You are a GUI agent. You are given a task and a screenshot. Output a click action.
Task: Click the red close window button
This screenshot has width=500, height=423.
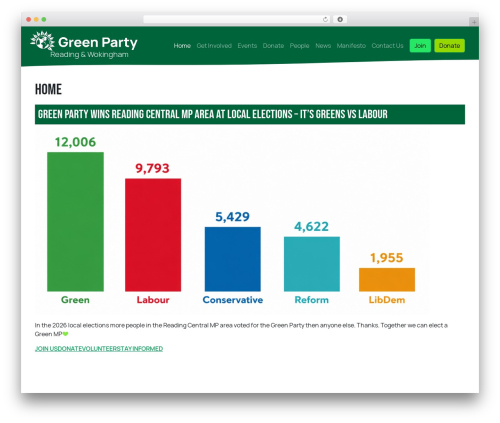click(29, 19)
